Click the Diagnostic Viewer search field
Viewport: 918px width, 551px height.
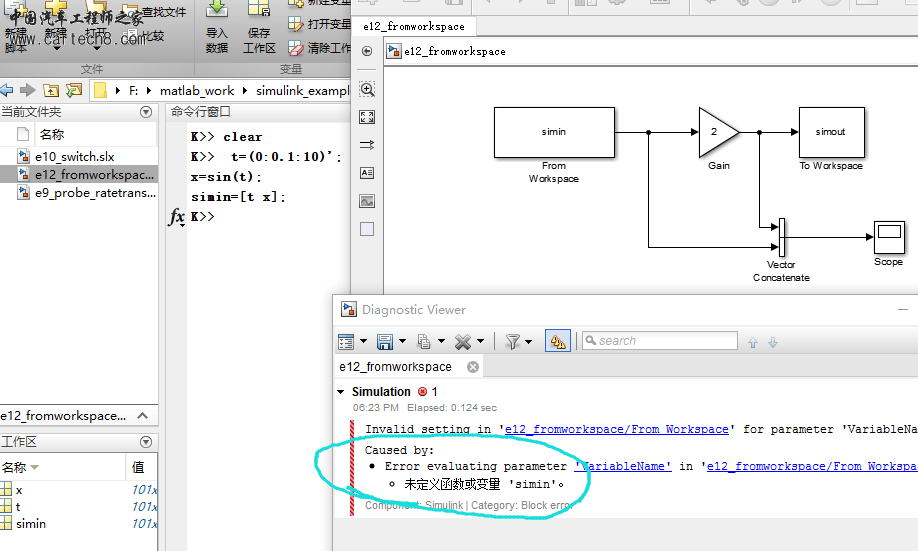pyautogui.click(x=660, y=341)
